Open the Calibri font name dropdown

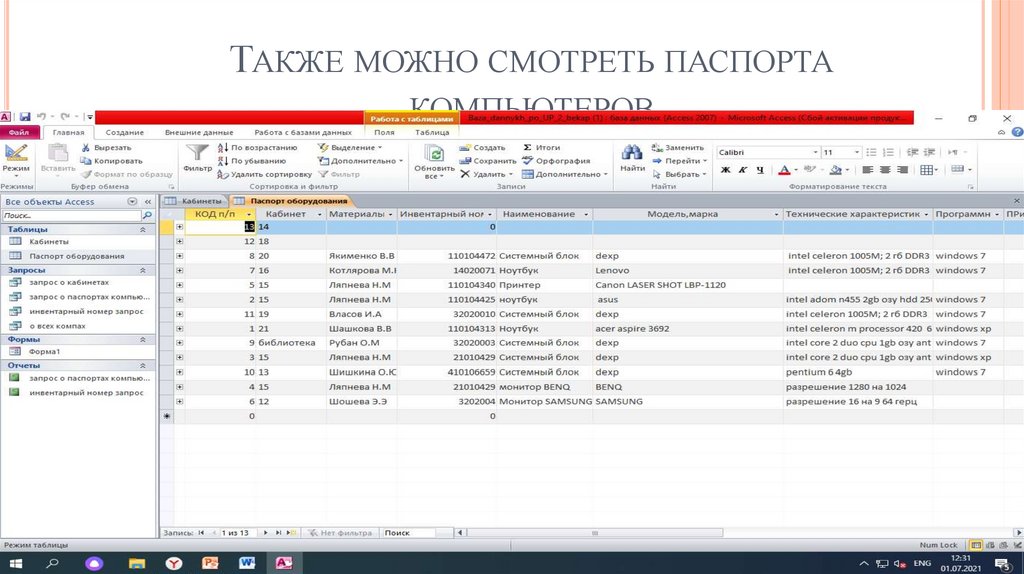pyautogui.click(x=813, y=153)
